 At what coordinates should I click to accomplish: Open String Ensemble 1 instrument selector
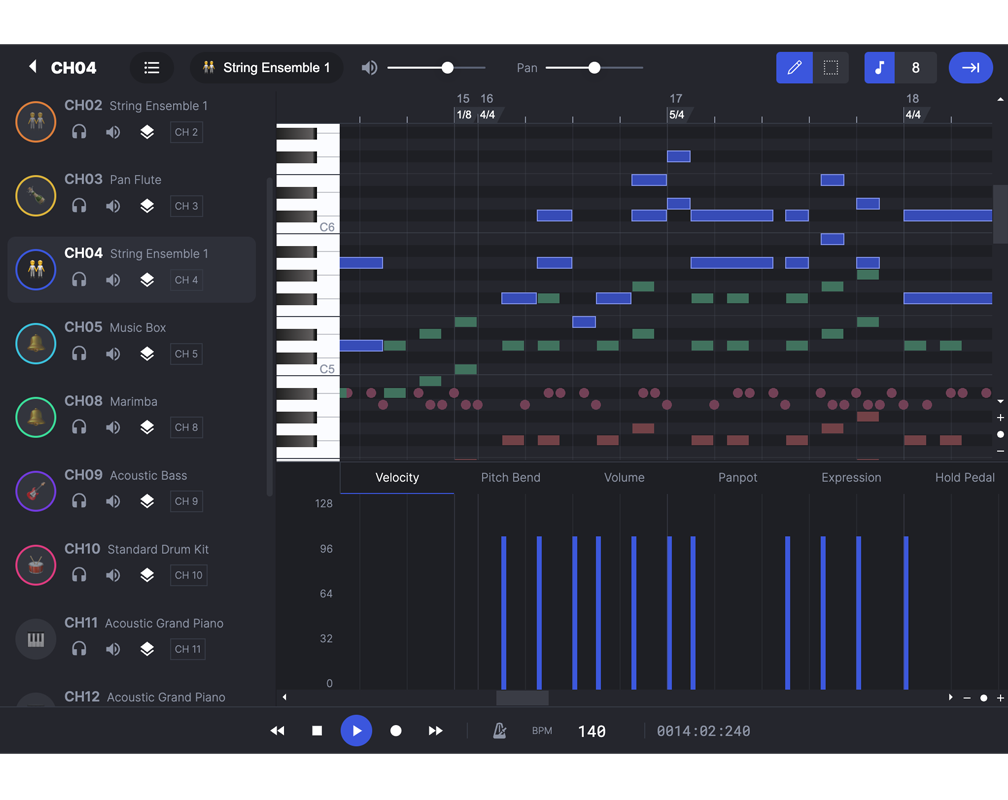pos(267,68)
